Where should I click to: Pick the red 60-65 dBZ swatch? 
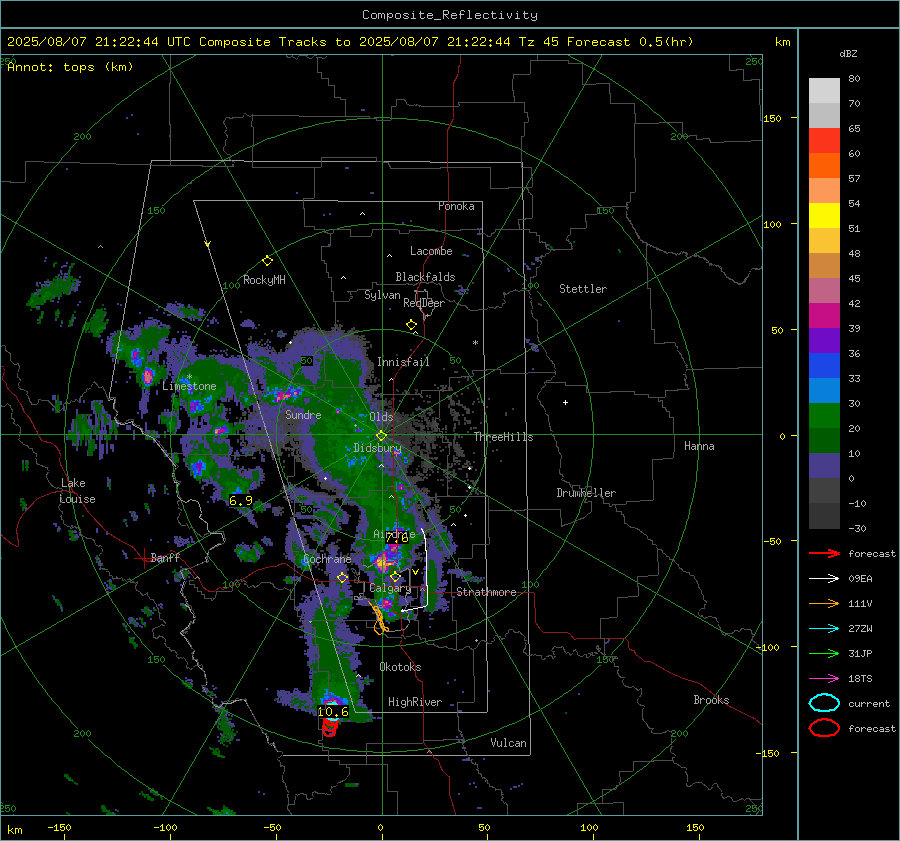click(824, 141)
